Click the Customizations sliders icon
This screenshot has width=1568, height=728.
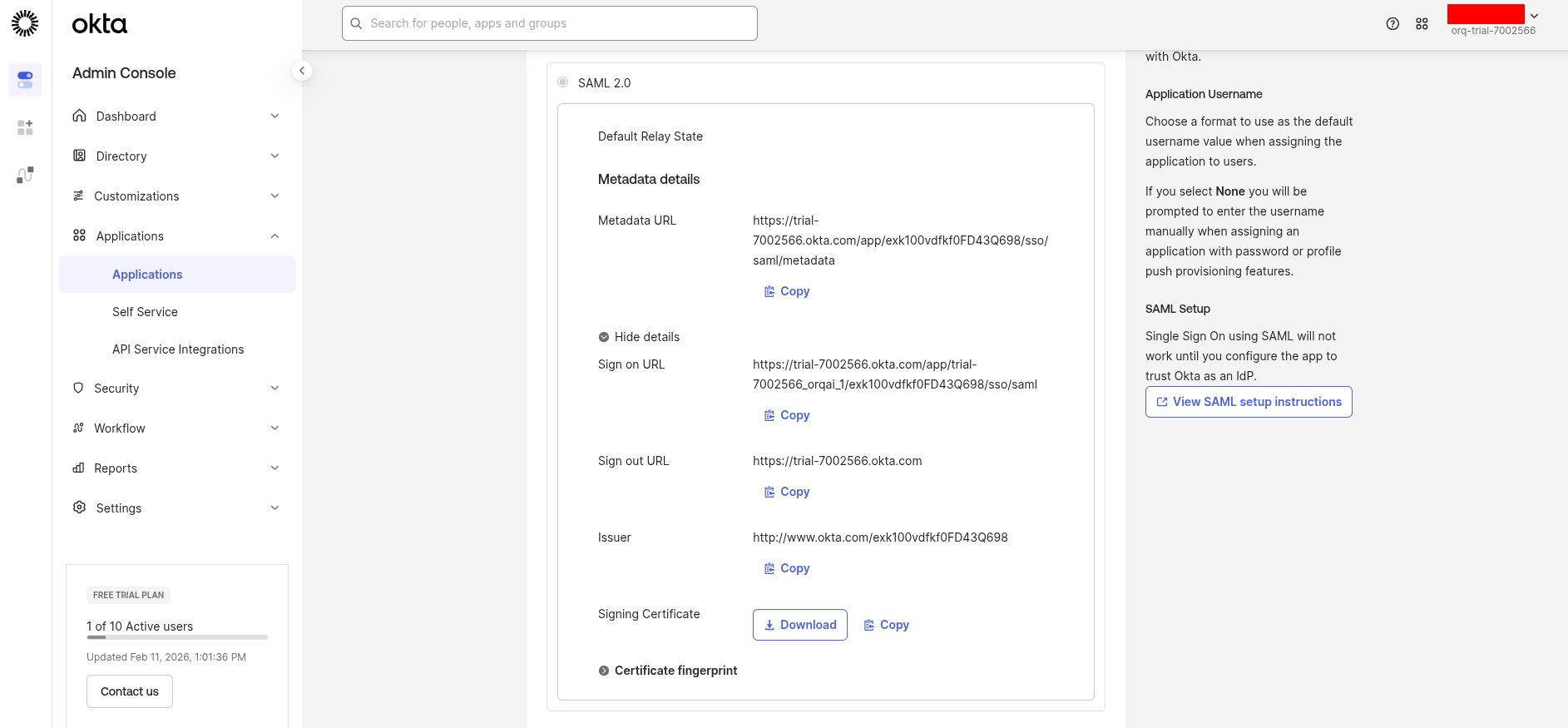click(x=78, y=196)
